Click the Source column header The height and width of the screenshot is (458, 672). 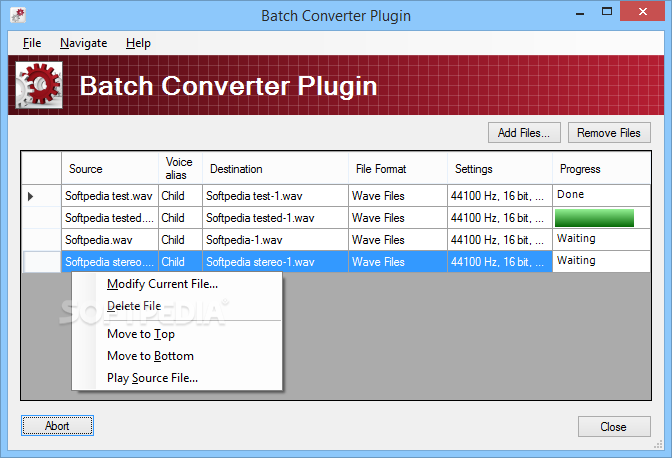tap(110, 168)
